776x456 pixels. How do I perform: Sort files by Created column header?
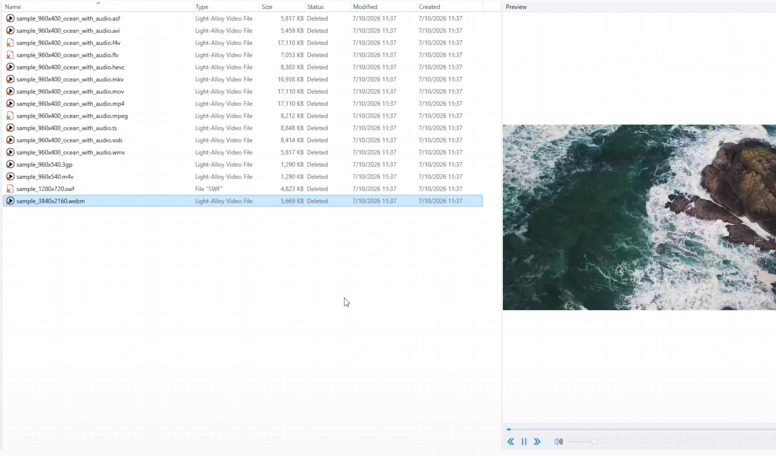449,6
